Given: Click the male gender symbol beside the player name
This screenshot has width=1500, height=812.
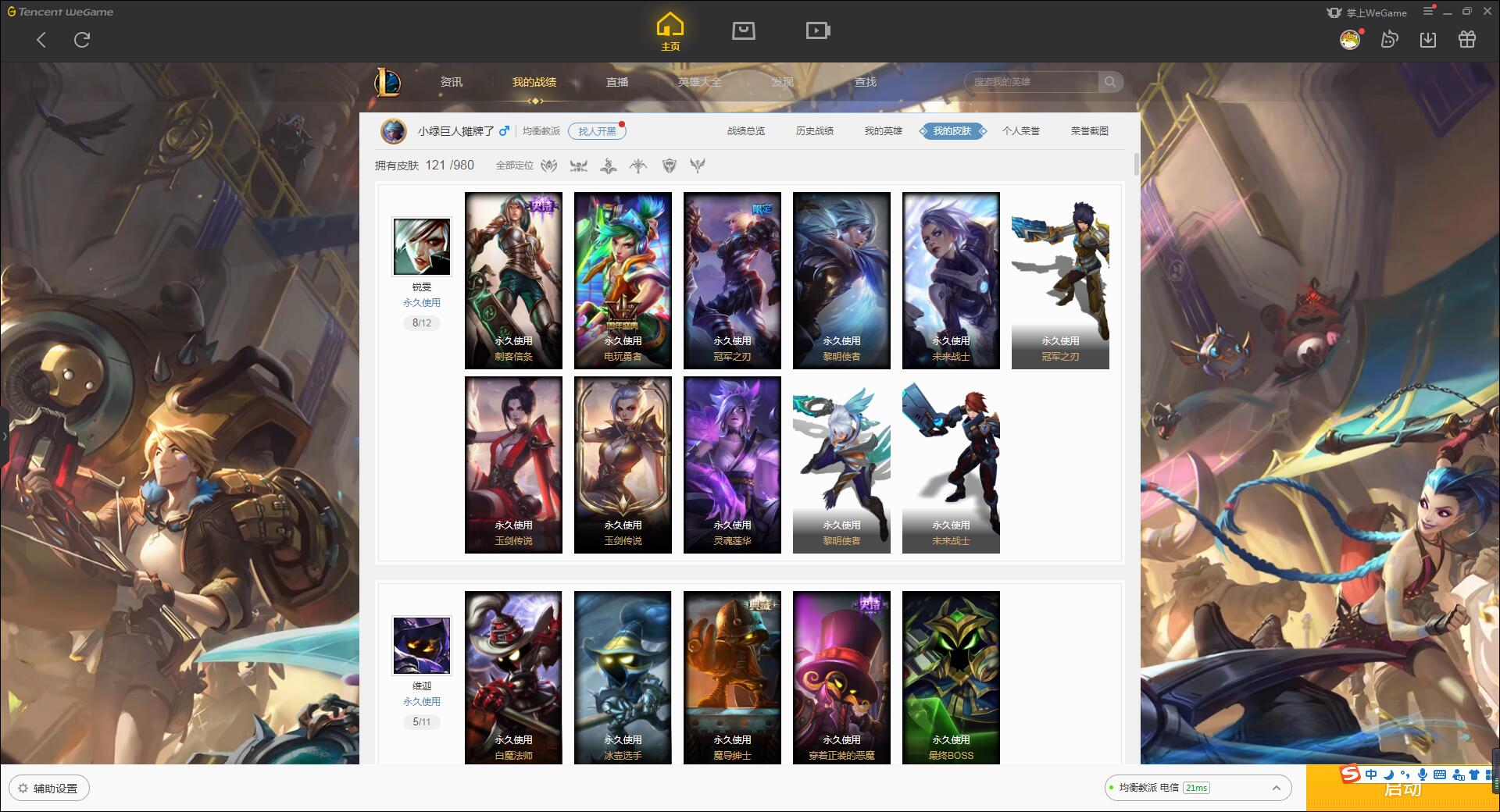Looking at the screenshot, I should click(x=504, y=130).
